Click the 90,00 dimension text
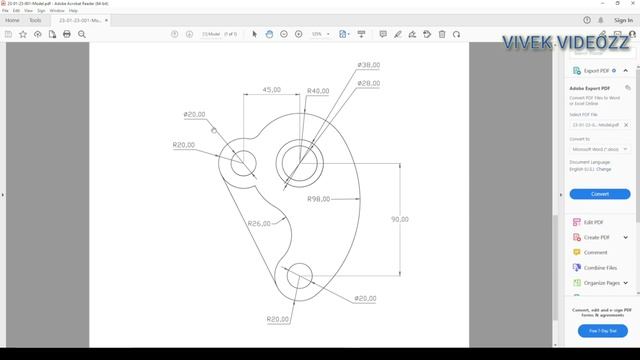 point(400,219)
